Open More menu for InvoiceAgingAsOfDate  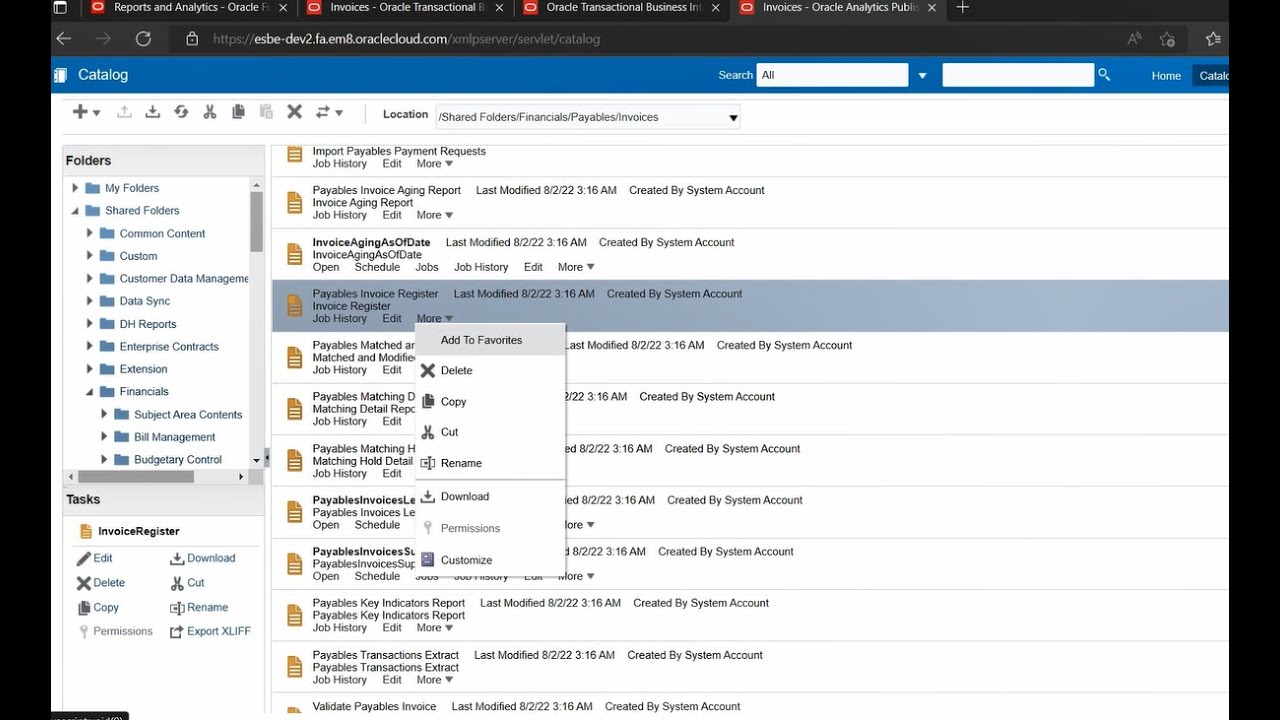tap(576, 267)
